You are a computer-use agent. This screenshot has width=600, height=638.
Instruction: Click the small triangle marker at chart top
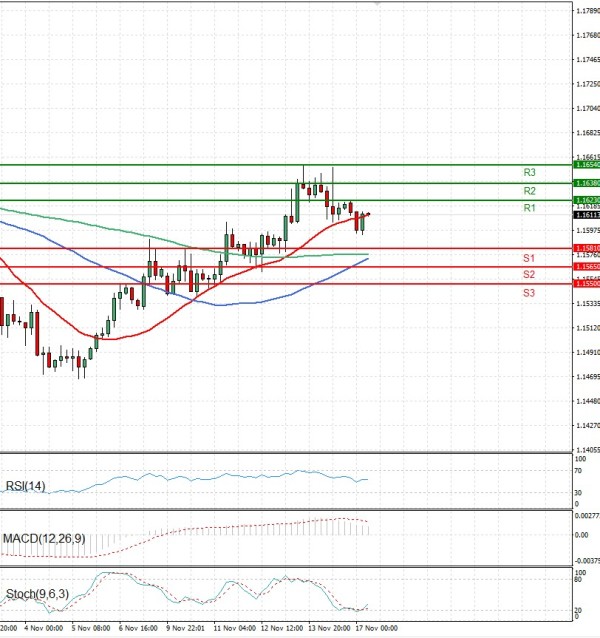point(377,4)
